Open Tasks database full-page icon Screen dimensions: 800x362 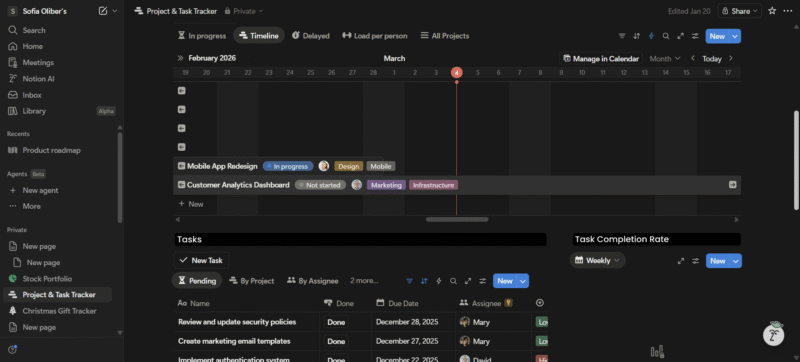click(468, 281)
